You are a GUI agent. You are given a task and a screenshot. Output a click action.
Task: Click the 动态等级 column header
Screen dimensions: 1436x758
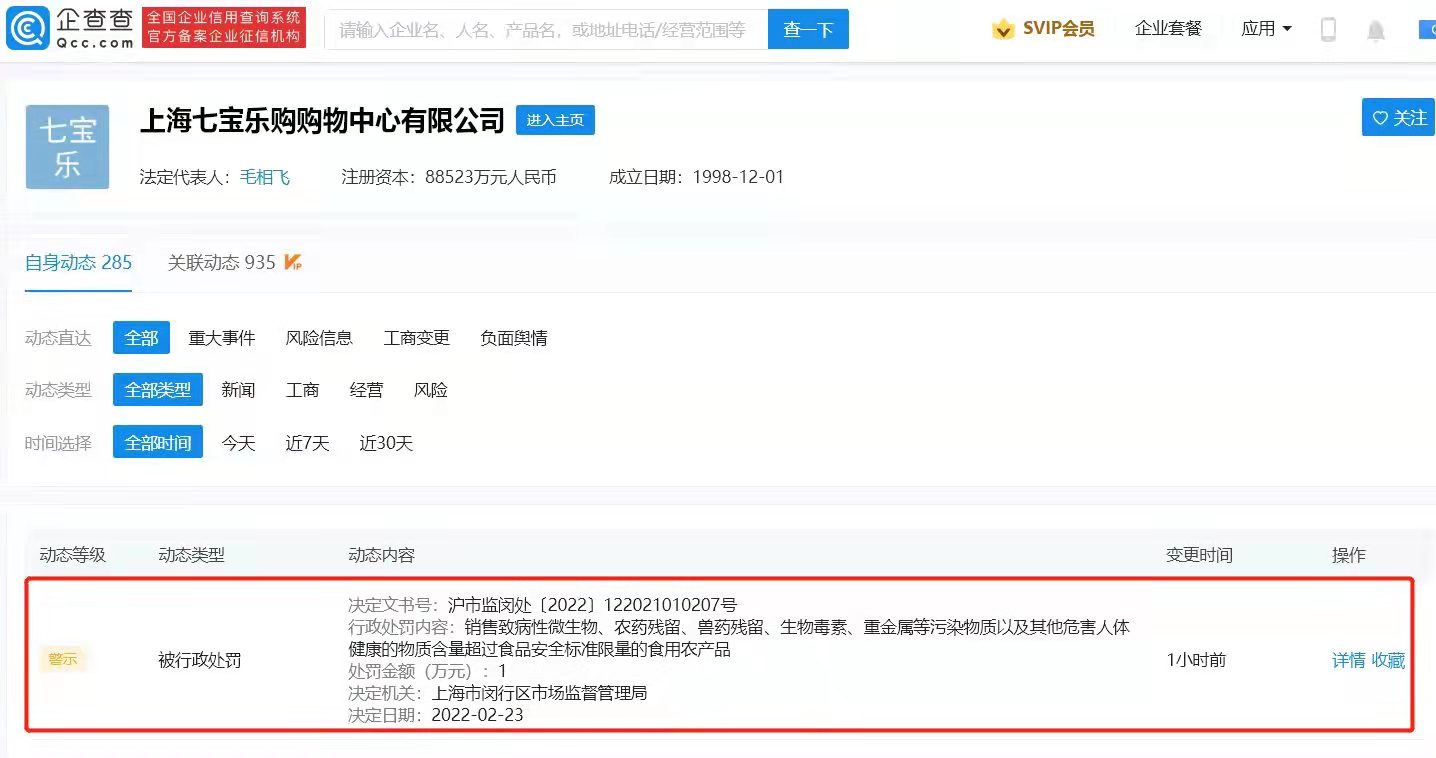pos(72,555)
